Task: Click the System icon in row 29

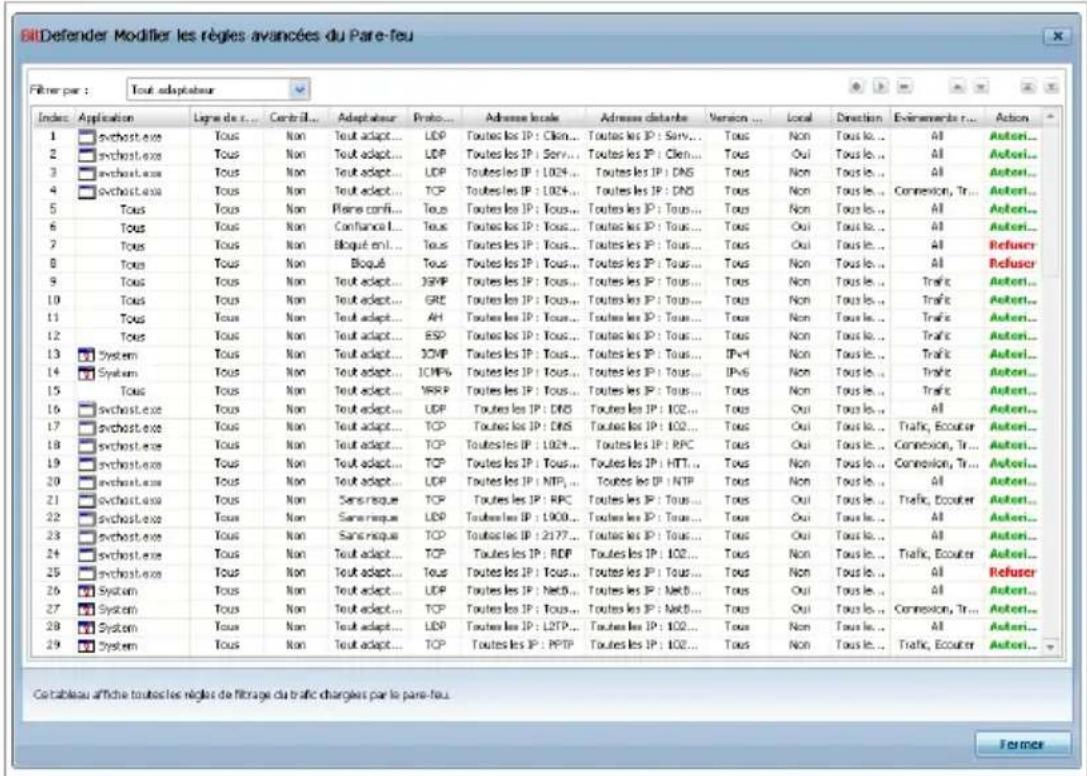Action: coord(86,646)
